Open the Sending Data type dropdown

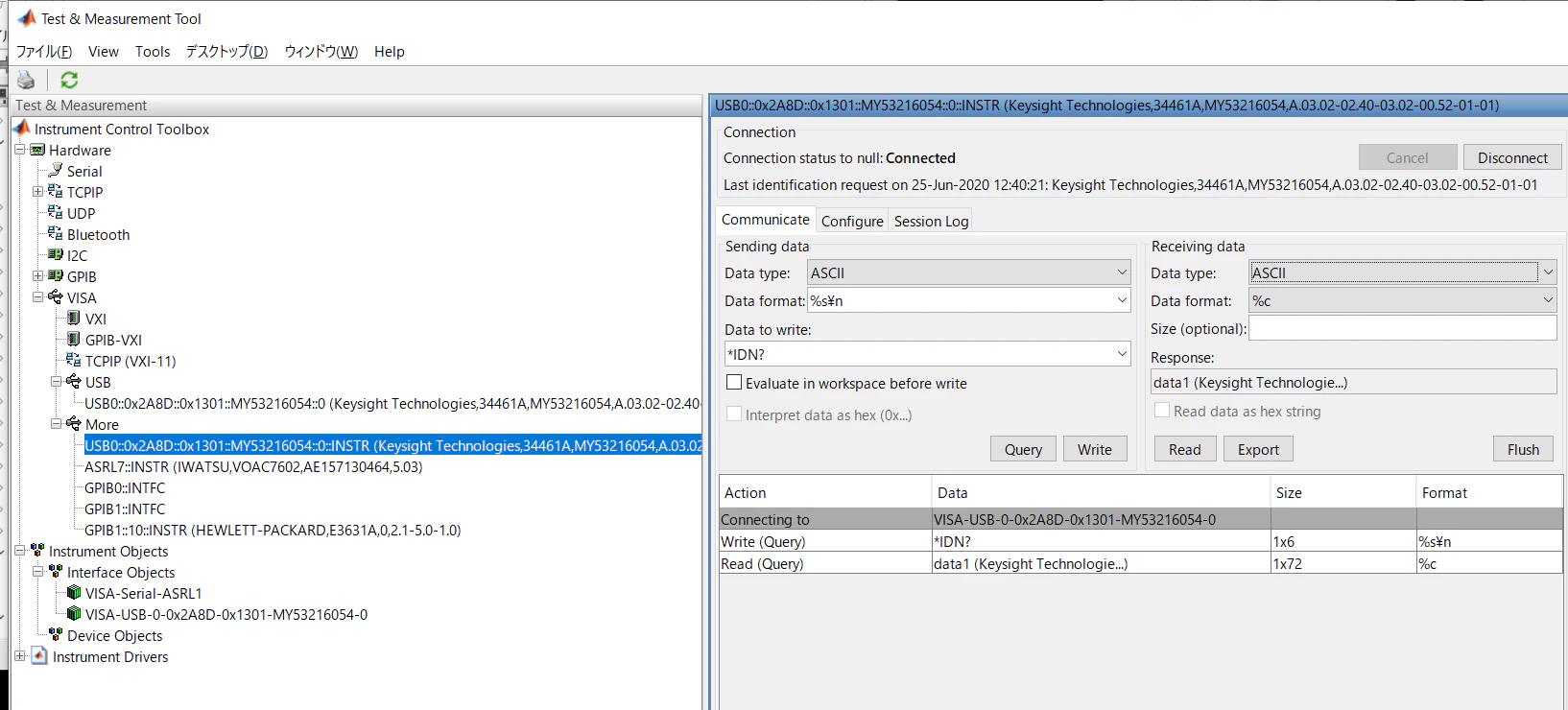(x=969, y=272)
